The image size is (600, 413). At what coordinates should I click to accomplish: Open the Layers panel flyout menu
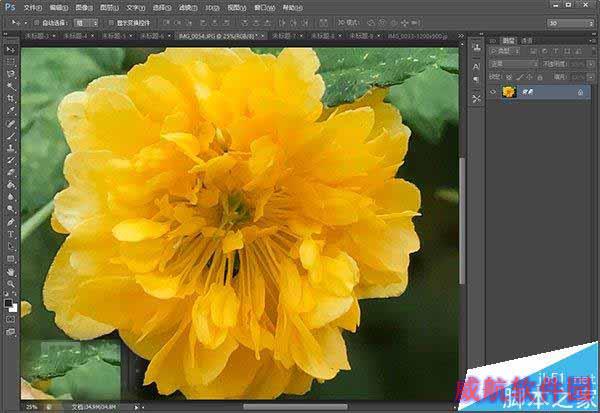click(x=593, y=41)
